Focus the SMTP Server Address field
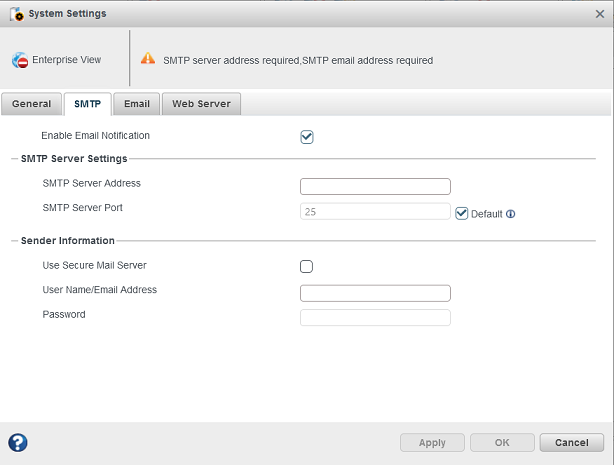The width and height of the screenshot is (614, 465). (375, 186)
